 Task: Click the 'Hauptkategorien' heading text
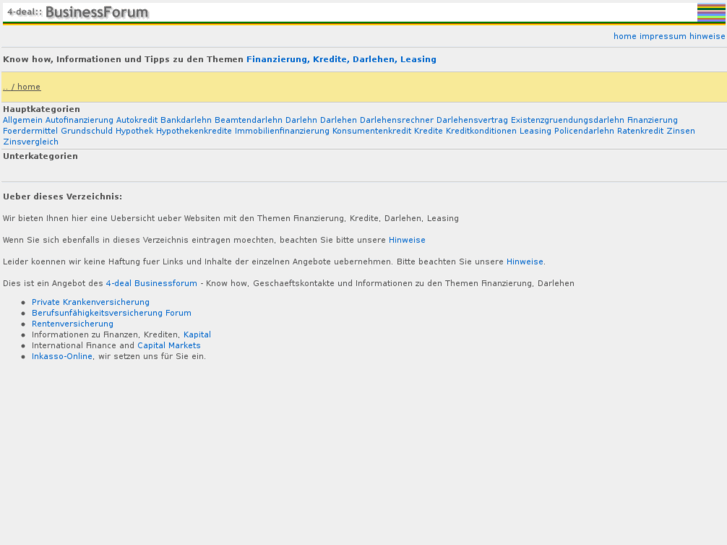(x=41, y=109)
